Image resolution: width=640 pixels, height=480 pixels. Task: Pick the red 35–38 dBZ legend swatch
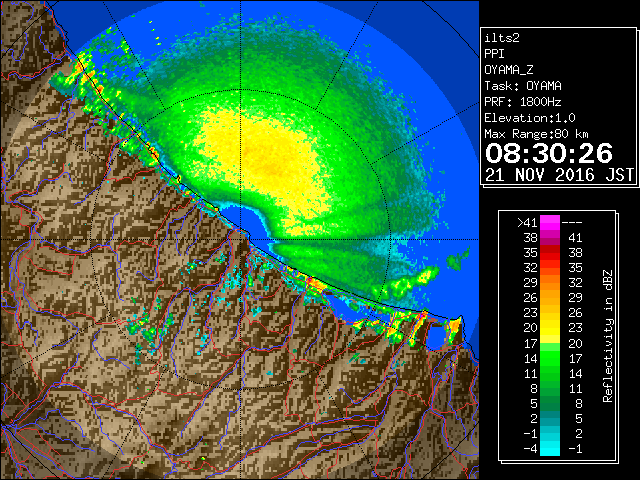(x=550, y=253)
